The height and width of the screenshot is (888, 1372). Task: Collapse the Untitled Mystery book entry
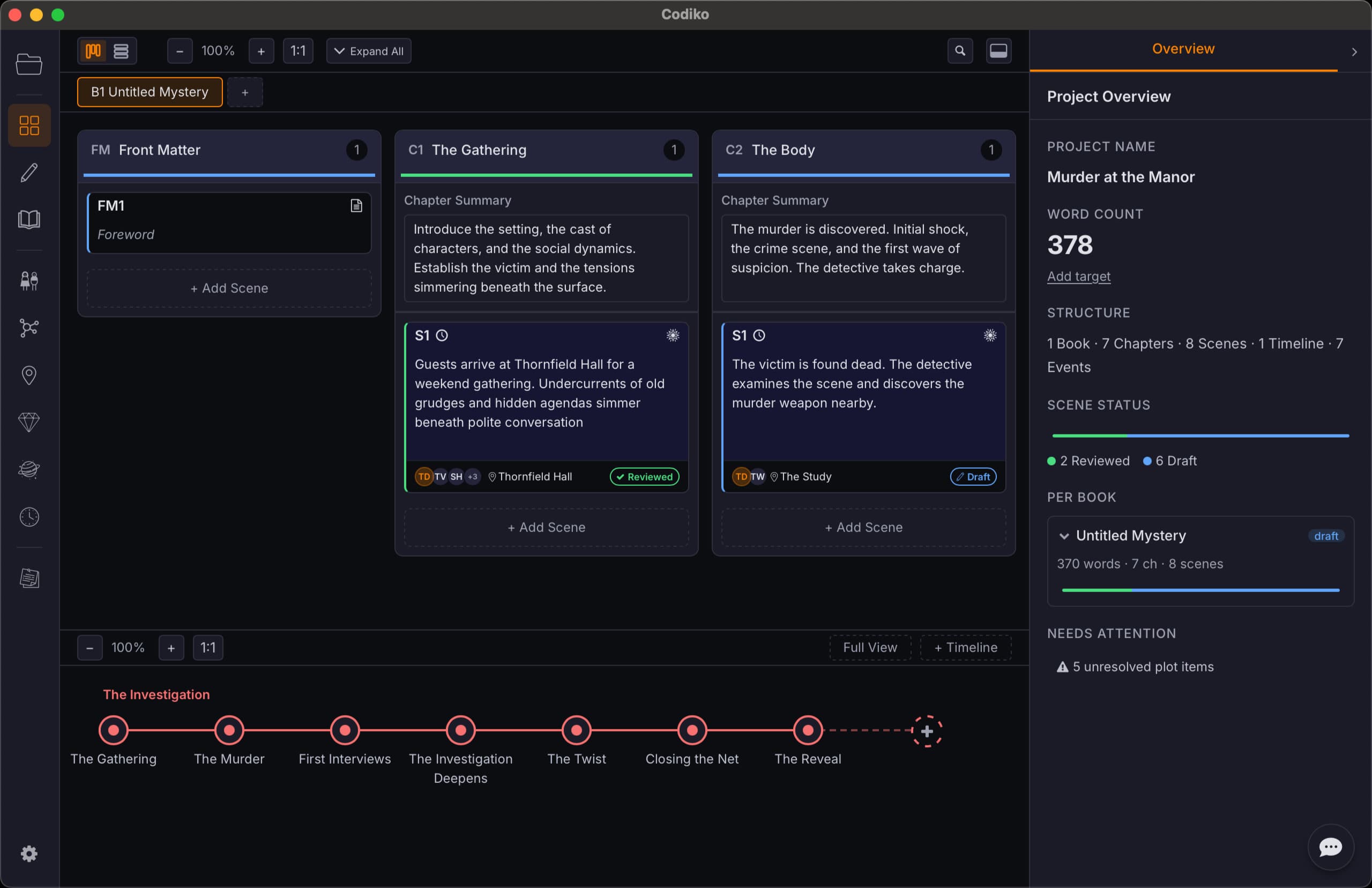click(1064, 536)
